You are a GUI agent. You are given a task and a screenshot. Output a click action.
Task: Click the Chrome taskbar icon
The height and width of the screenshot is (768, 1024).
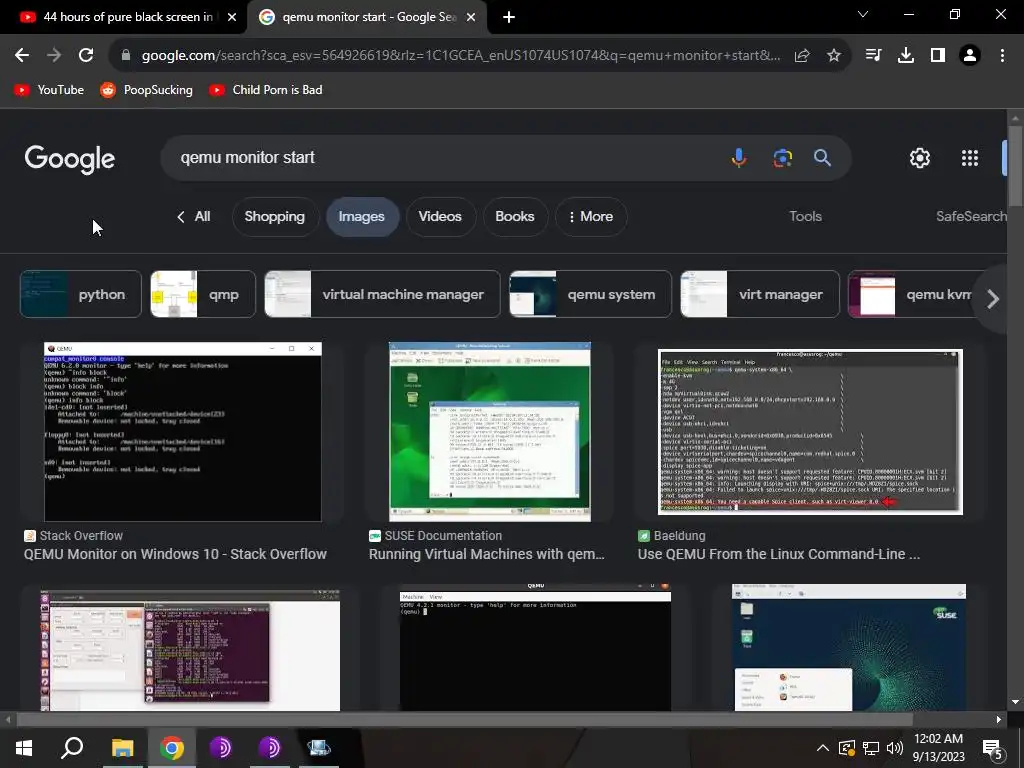172,748
